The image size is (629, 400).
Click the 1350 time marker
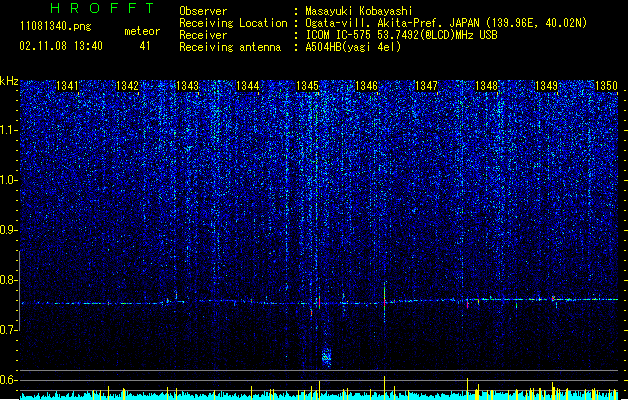tap(606, 86)
